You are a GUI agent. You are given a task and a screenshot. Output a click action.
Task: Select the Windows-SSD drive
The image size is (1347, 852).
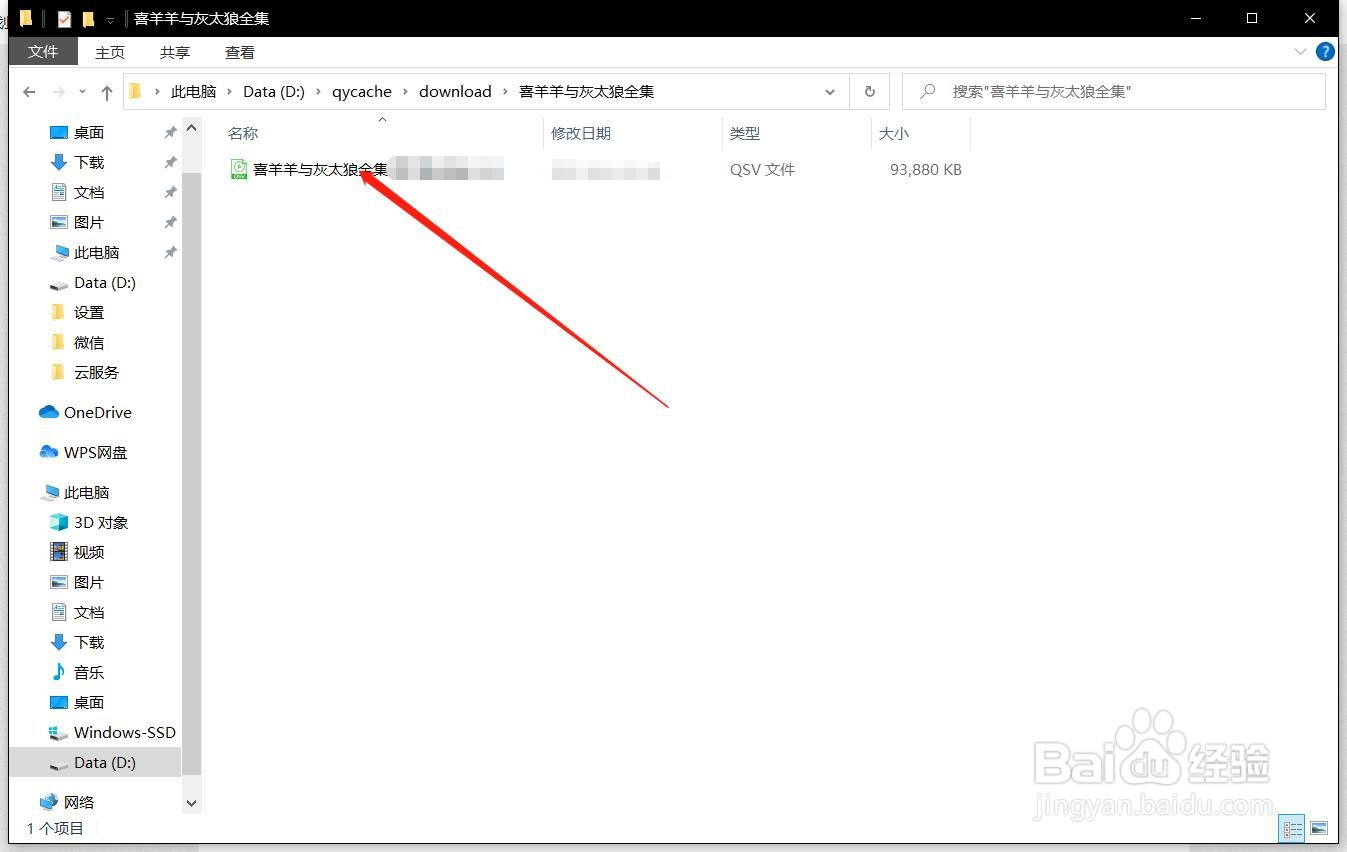pos(124,732)
